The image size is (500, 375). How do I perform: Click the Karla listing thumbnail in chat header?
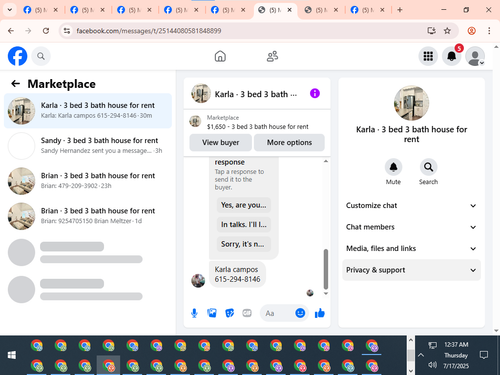click(x=201, y=93)
